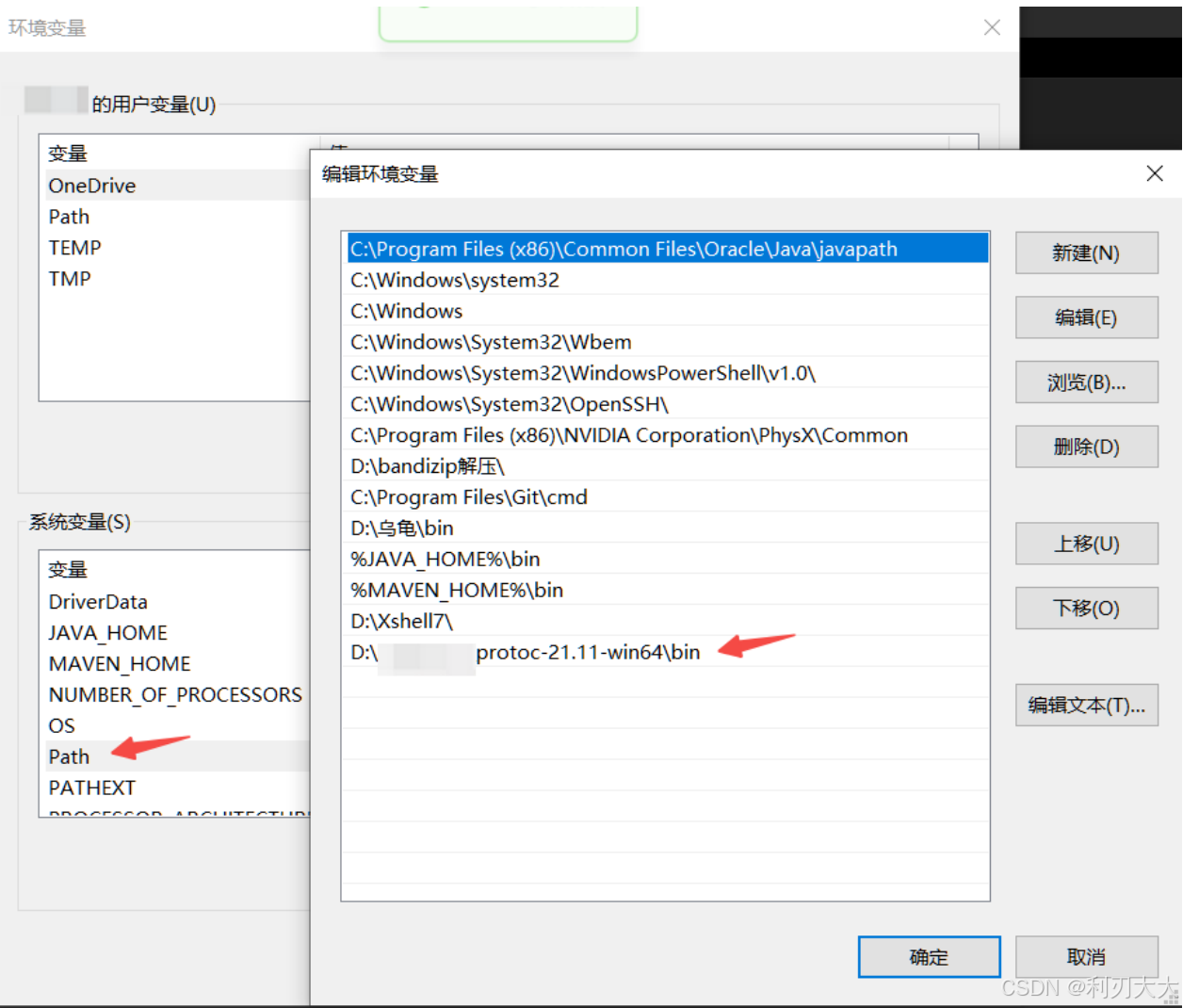
Task: Move entry down with 下移(O)
Action: pyautogui.click(x=1086, y=608)
